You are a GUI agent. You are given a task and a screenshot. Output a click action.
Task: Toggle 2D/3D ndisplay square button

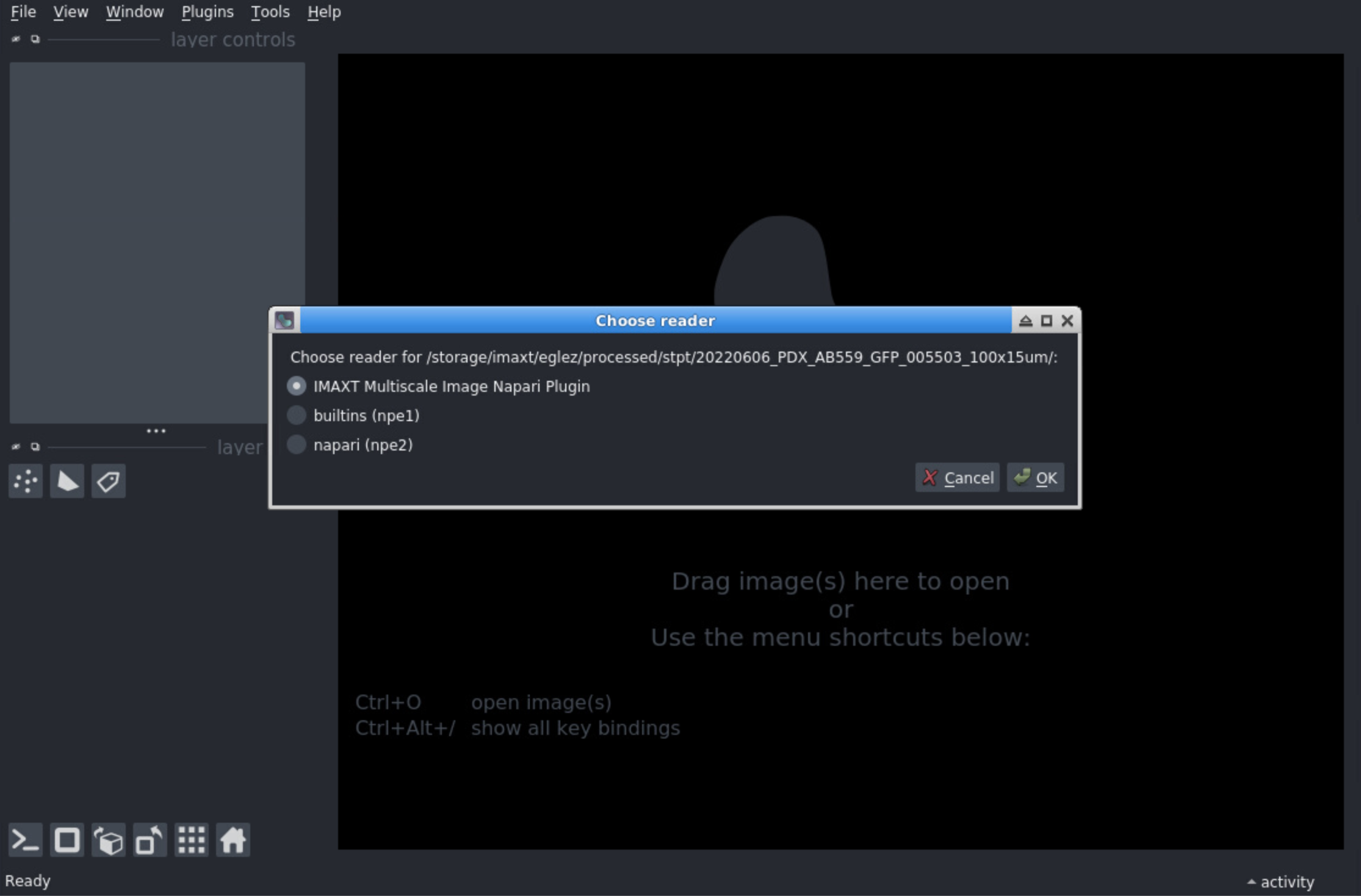point(67,840)
